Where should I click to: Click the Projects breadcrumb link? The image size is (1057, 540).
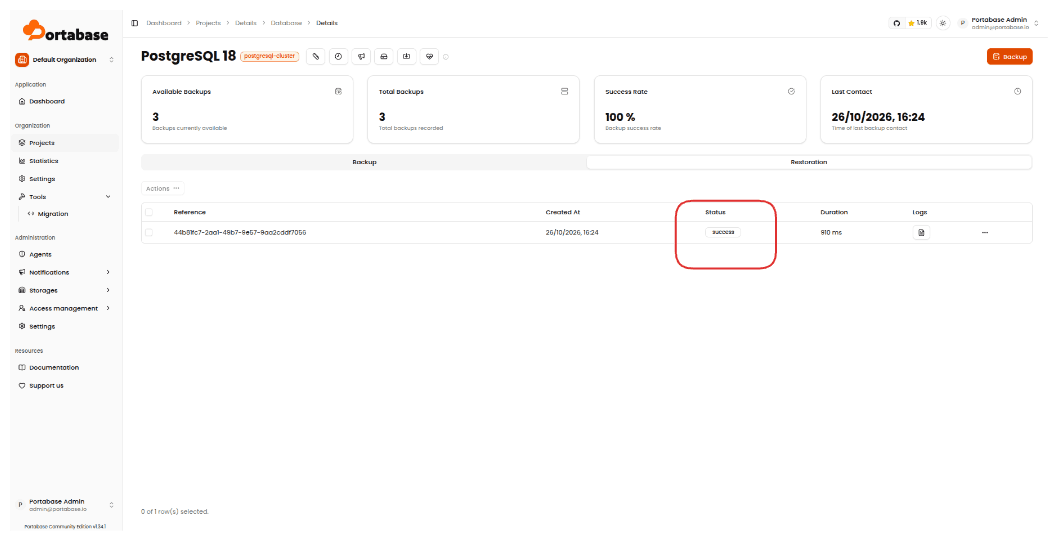pos(208,23)
